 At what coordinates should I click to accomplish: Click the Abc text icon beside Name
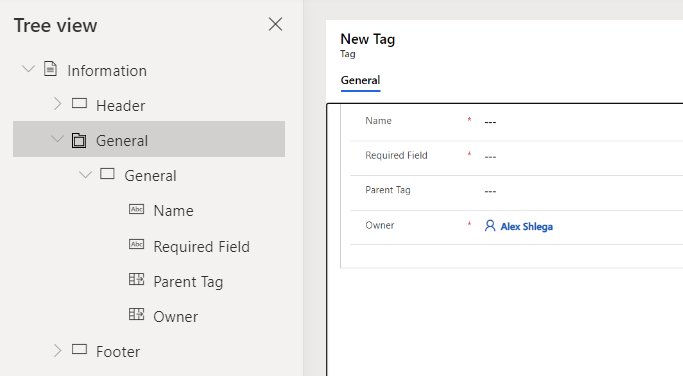pos(136,210)
